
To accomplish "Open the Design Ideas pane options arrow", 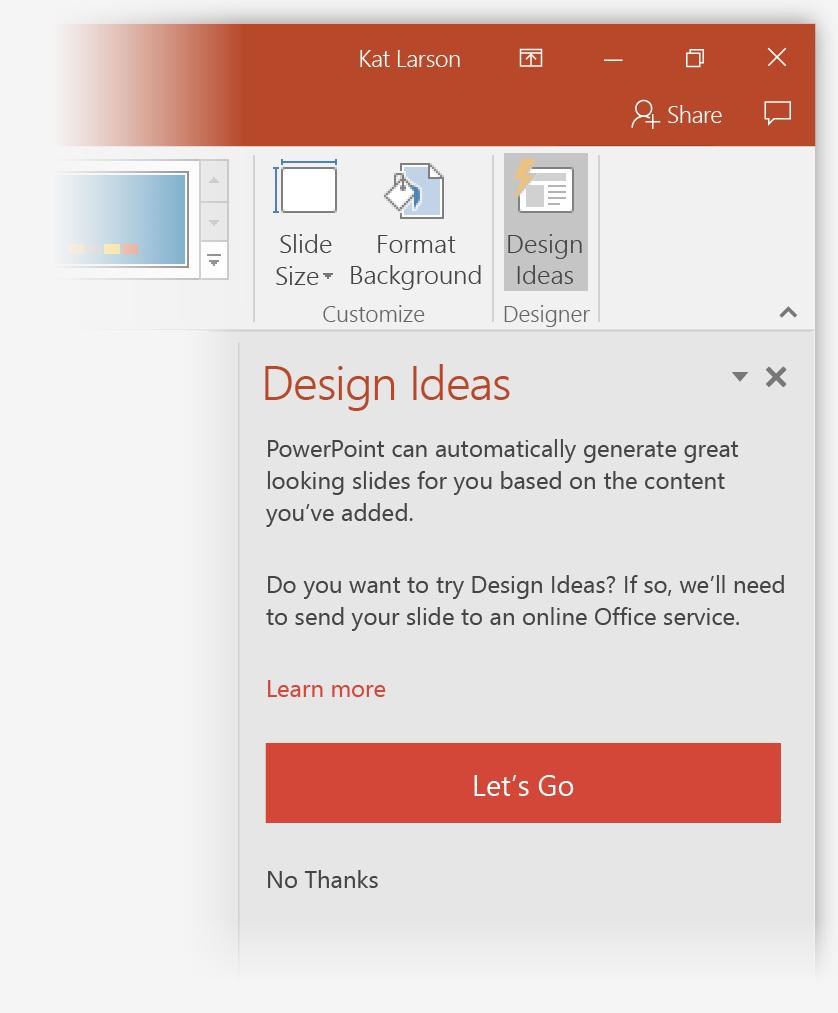I will point(740,377).
